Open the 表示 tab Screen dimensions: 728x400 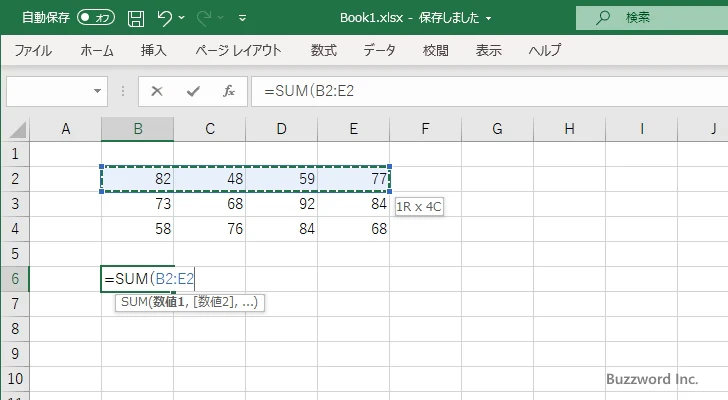[x=488, y=50]
